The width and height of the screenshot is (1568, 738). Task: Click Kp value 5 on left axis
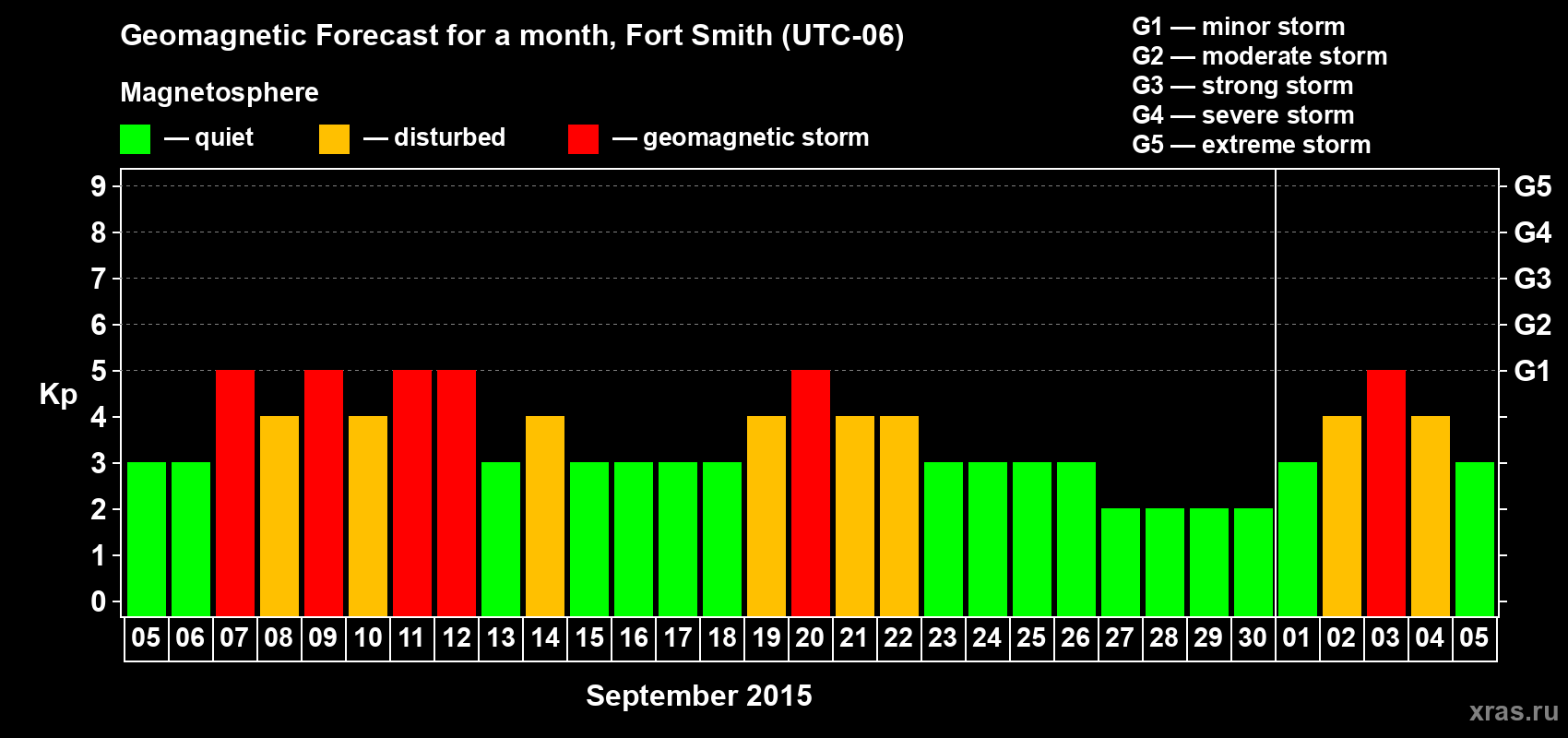(x=99, y=371)
